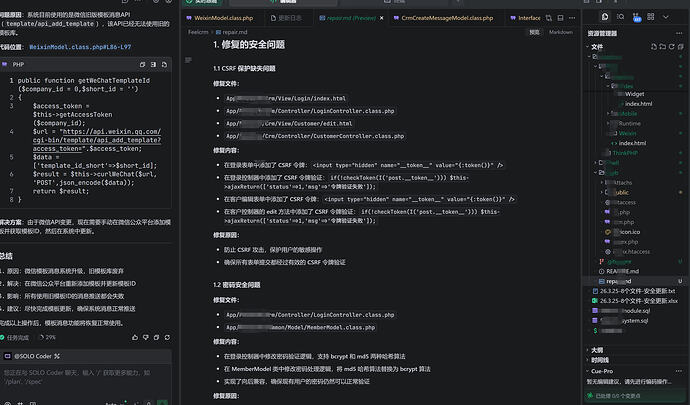Viewport: 690px width, 405px height.
Task: Open the Cue-Pro more options menu
Action: tap(679, 371)
